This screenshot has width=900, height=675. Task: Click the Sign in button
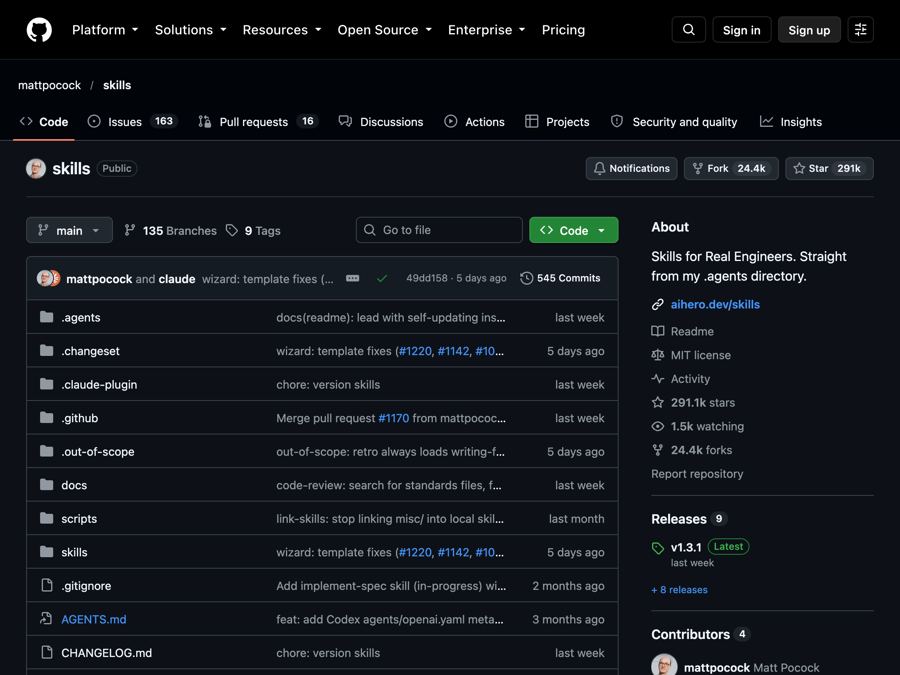pyautogui.click(x=742, y=30)
